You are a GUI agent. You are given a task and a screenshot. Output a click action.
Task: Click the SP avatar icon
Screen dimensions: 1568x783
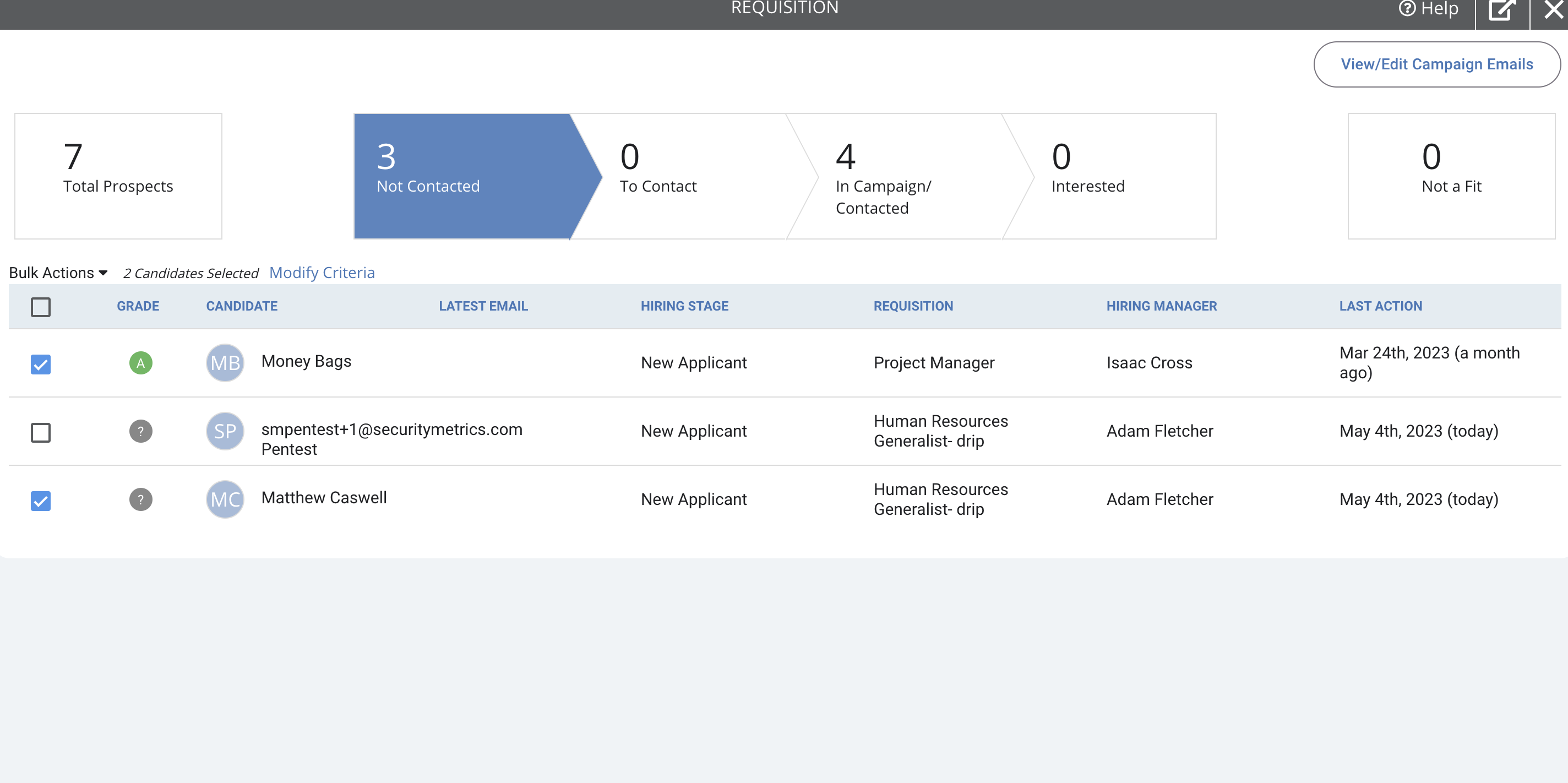point(225,431)
